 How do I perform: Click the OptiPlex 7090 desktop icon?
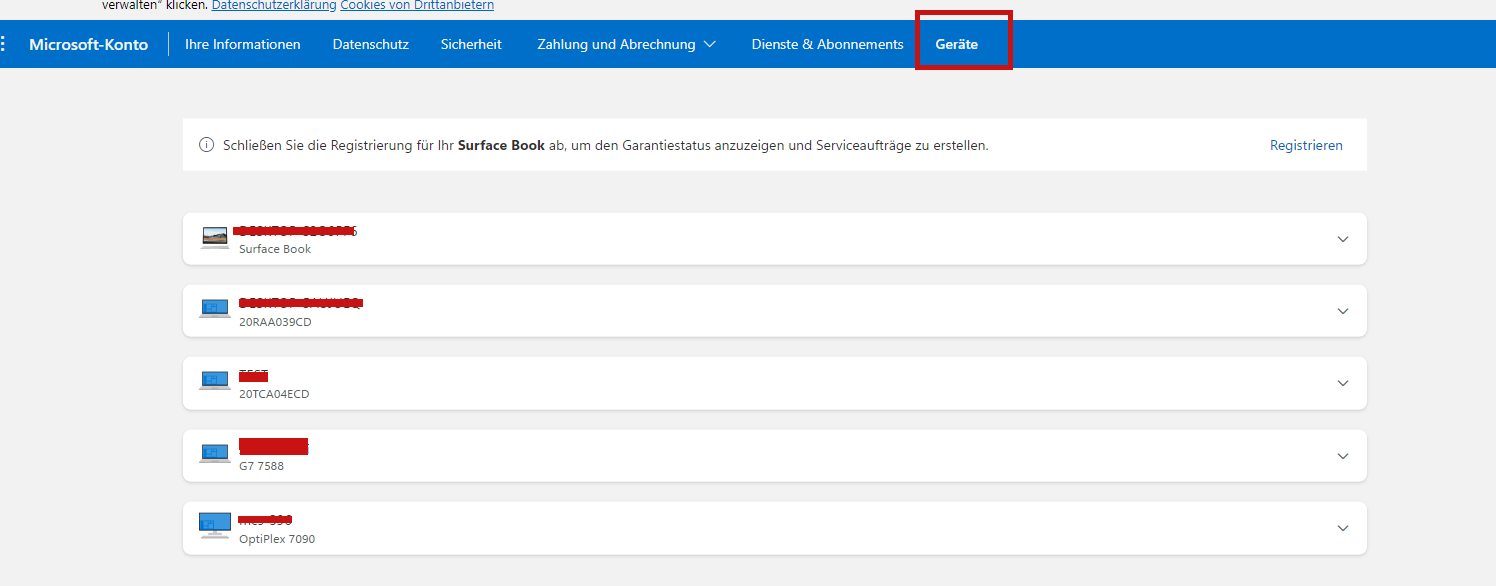215,526
